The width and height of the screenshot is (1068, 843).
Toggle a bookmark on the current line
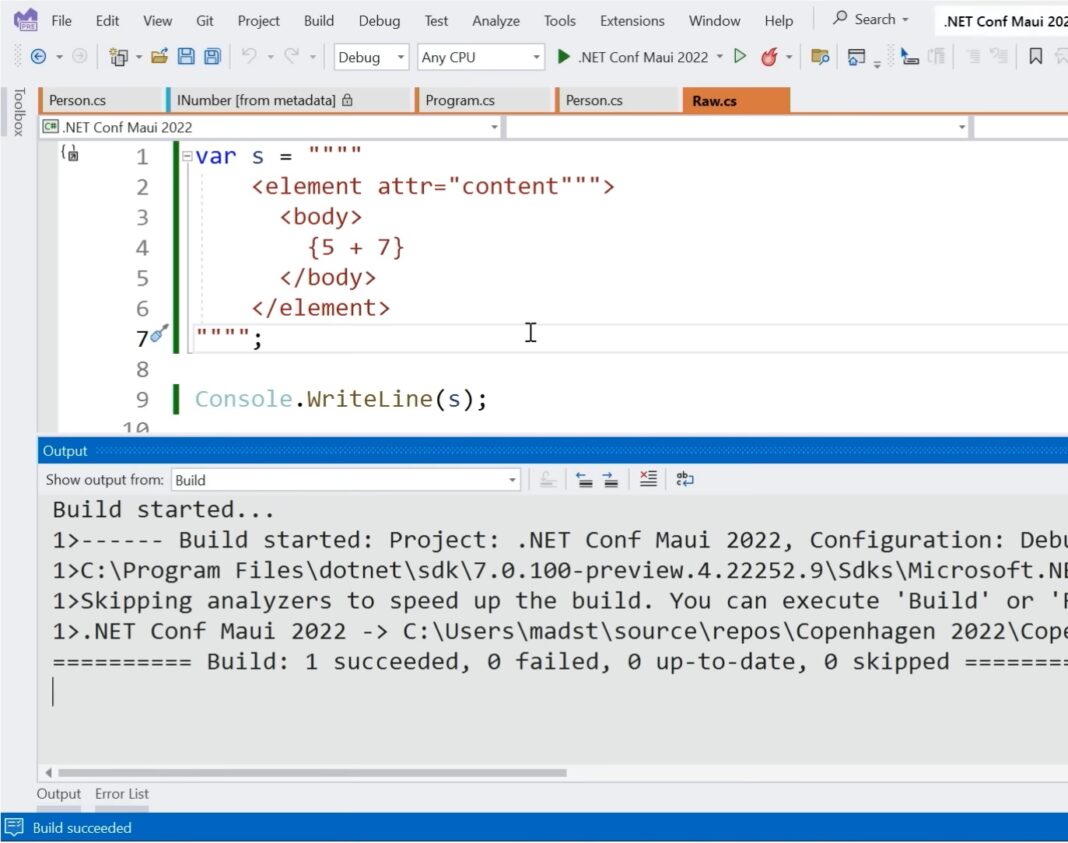(1036, 57)
